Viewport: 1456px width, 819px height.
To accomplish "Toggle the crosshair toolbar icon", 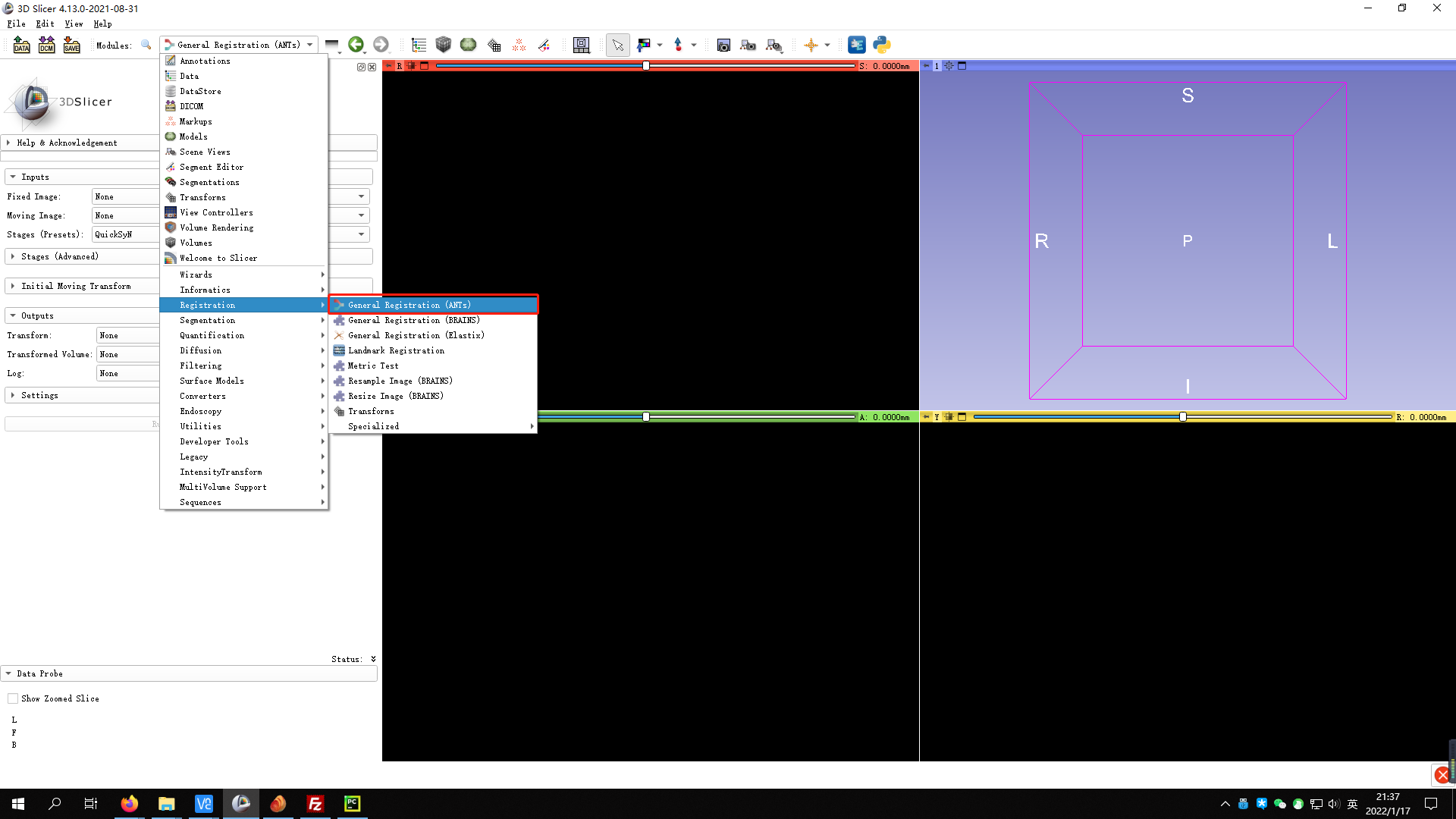I will [811, 45].
